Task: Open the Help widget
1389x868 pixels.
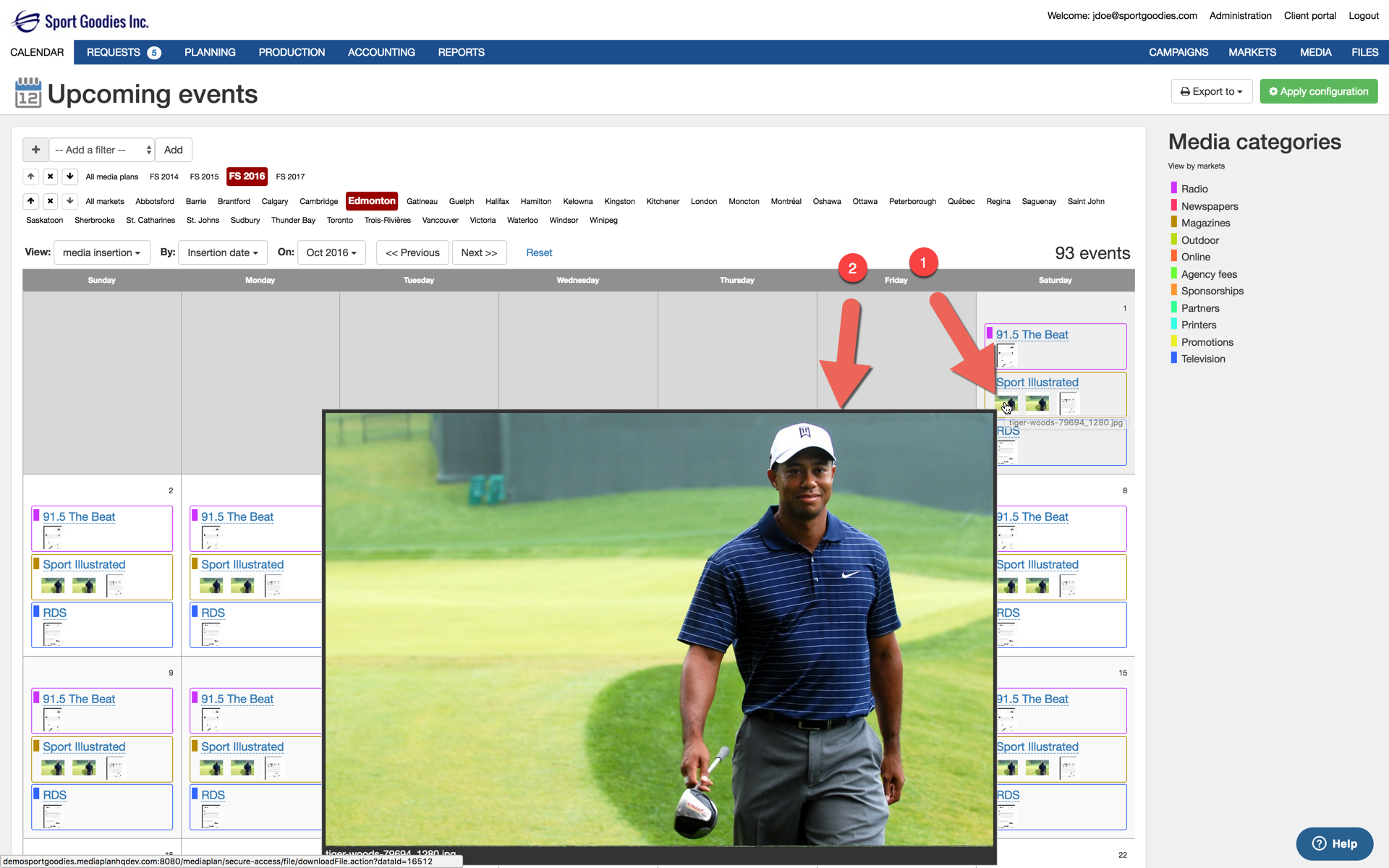Action: tap(1334, 843)
